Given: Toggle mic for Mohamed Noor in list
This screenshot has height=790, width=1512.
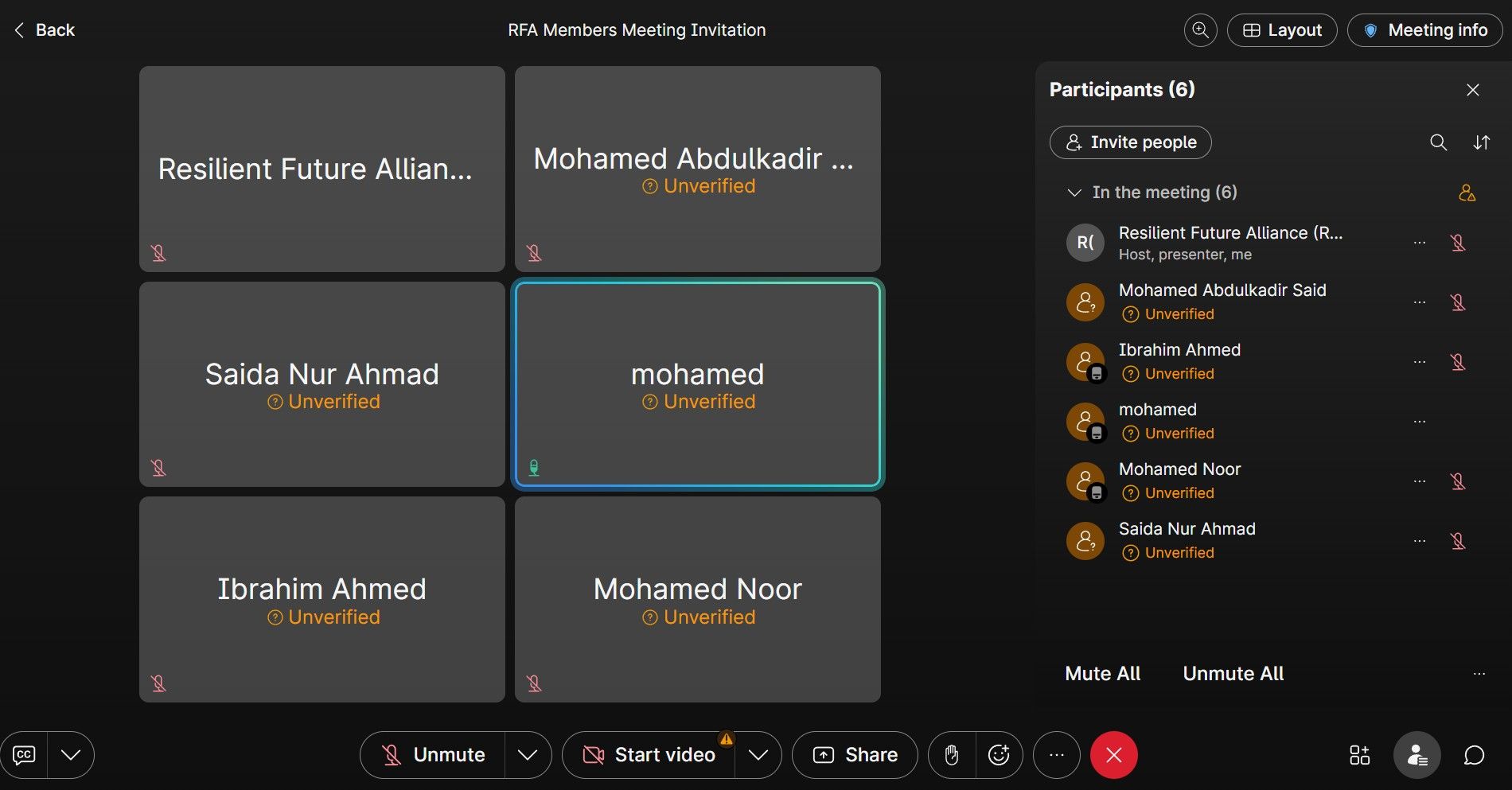Looking at the screenshot, I should [x=1458, y=481].
